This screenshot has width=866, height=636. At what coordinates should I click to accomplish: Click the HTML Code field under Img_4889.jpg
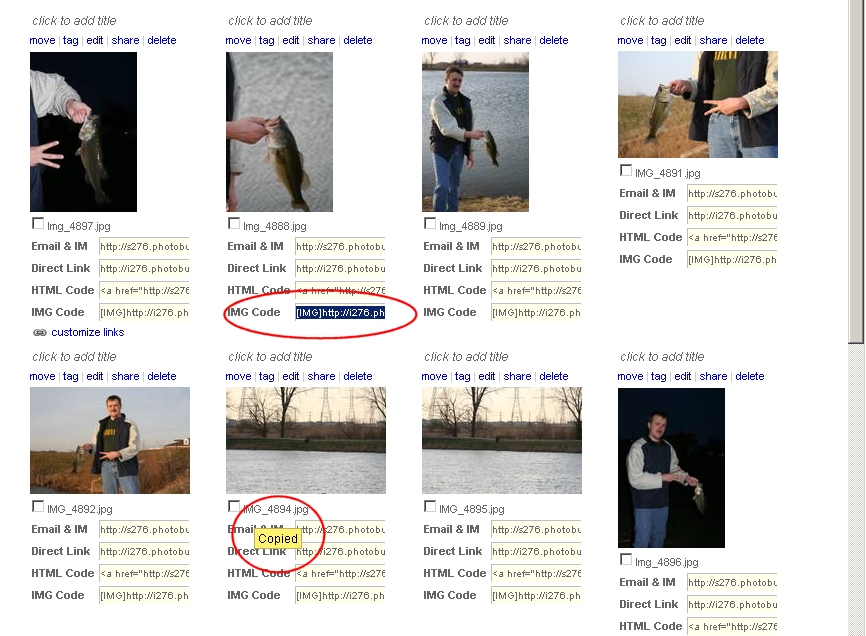pos(536,291)
